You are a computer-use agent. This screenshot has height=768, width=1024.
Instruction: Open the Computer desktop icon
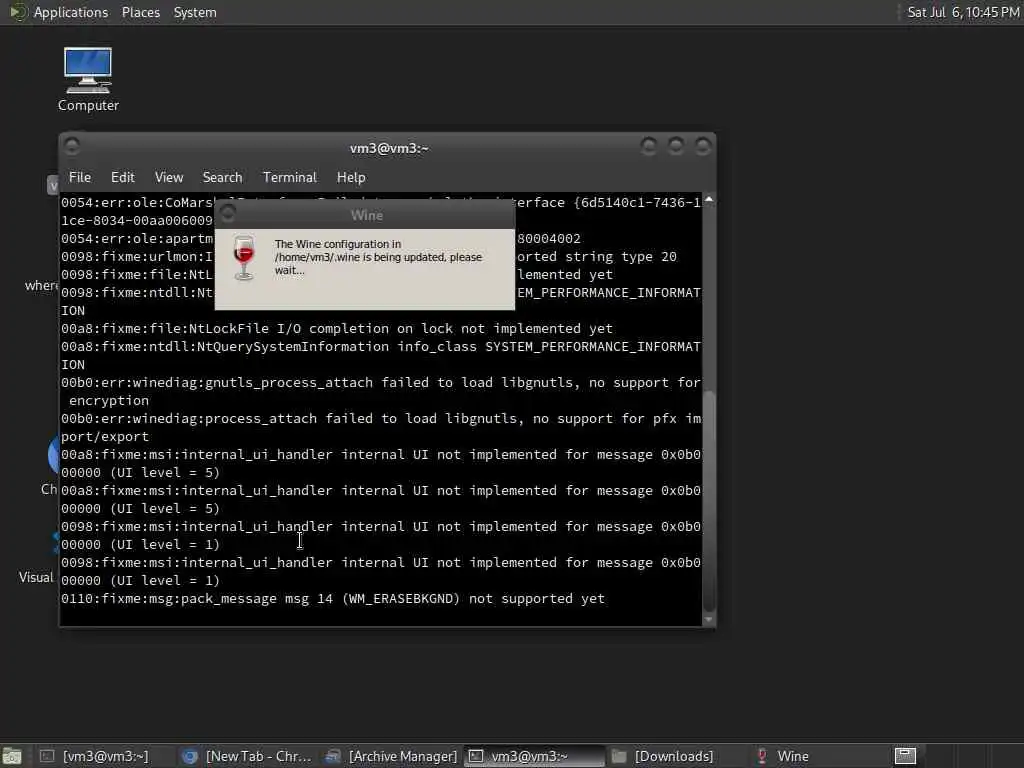(x=88, y=79)
